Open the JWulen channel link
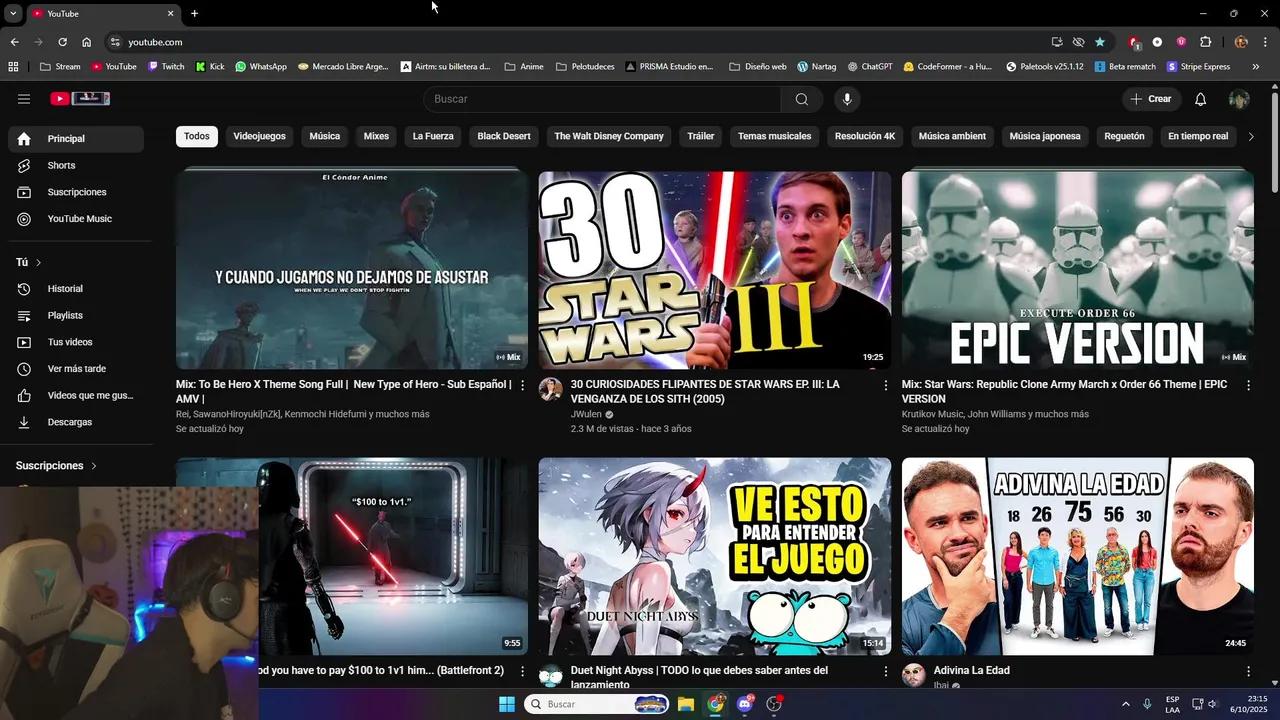This screenshot has width=1280, height=720. (585, 414)
